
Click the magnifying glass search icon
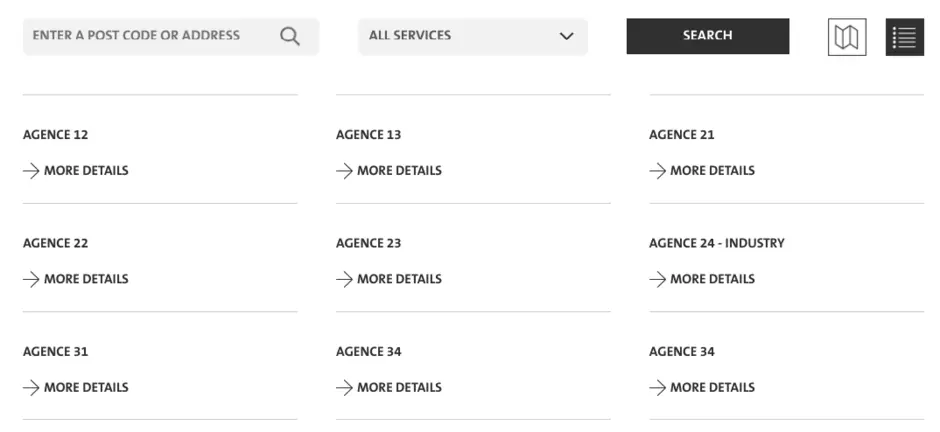[x=290, y=36]
